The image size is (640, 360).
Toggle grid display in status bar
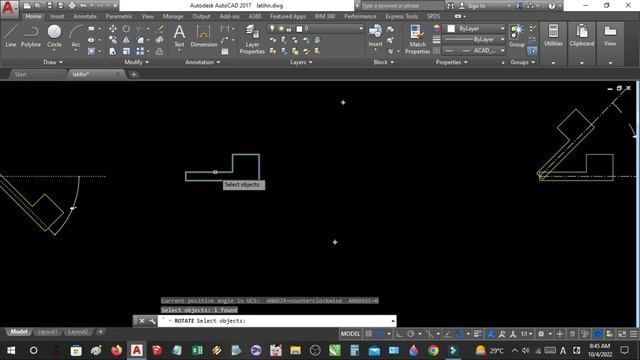coord(369,334)
